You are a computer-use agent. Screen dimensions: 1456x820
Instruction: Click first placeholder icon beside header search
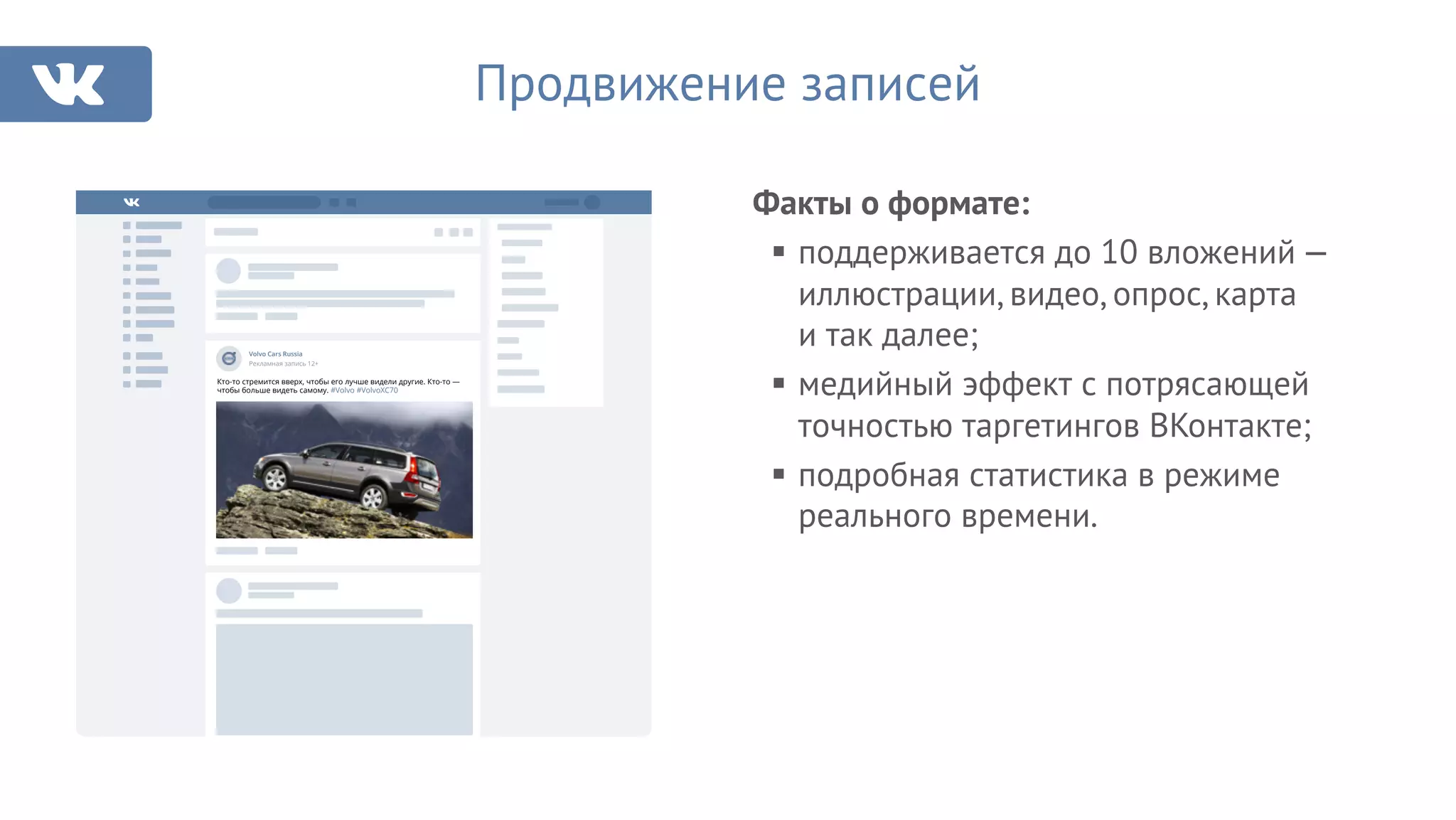334,203
